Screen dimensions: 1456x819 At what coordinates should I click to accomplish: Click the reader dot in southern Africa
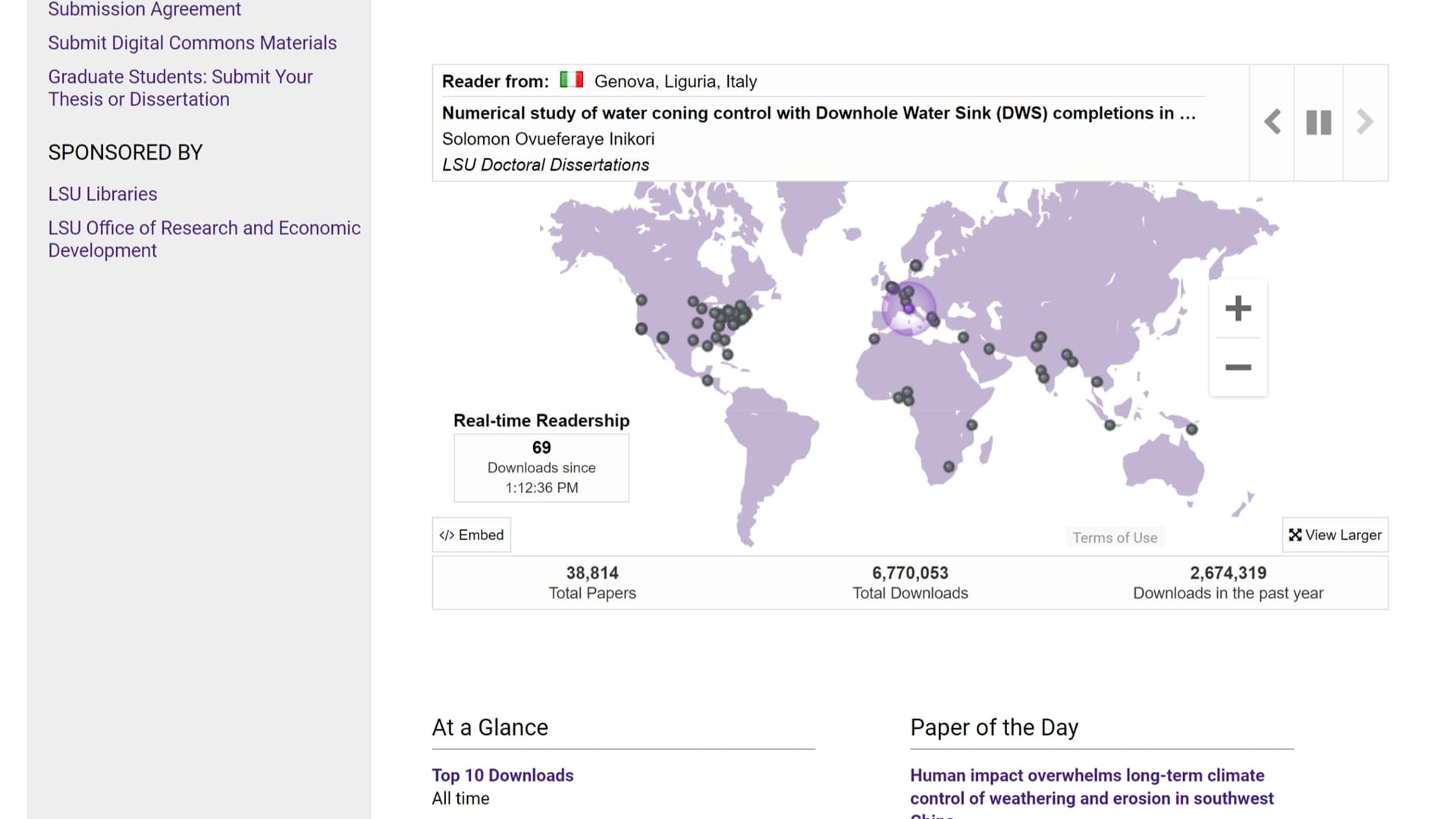[x=949, y=466]
